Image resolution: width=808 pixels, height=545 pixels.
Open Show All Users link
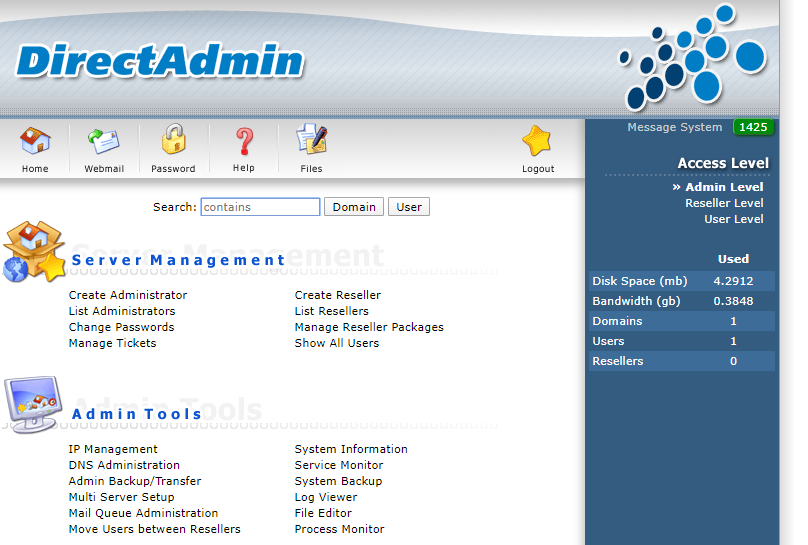[x=336, y=343]
